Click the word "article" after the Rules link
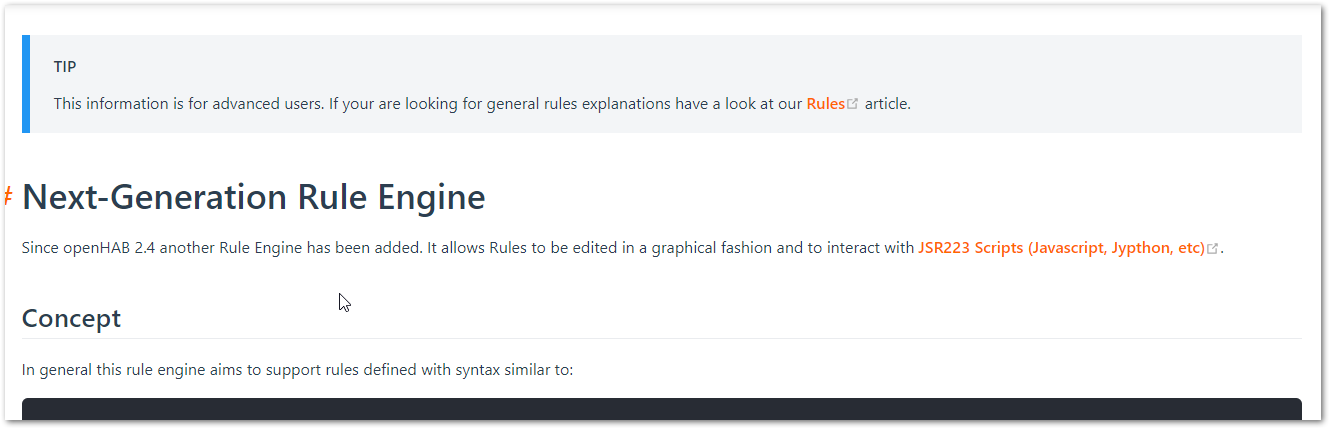Viewport: 1330px width, 429px height. click(886, 104)
